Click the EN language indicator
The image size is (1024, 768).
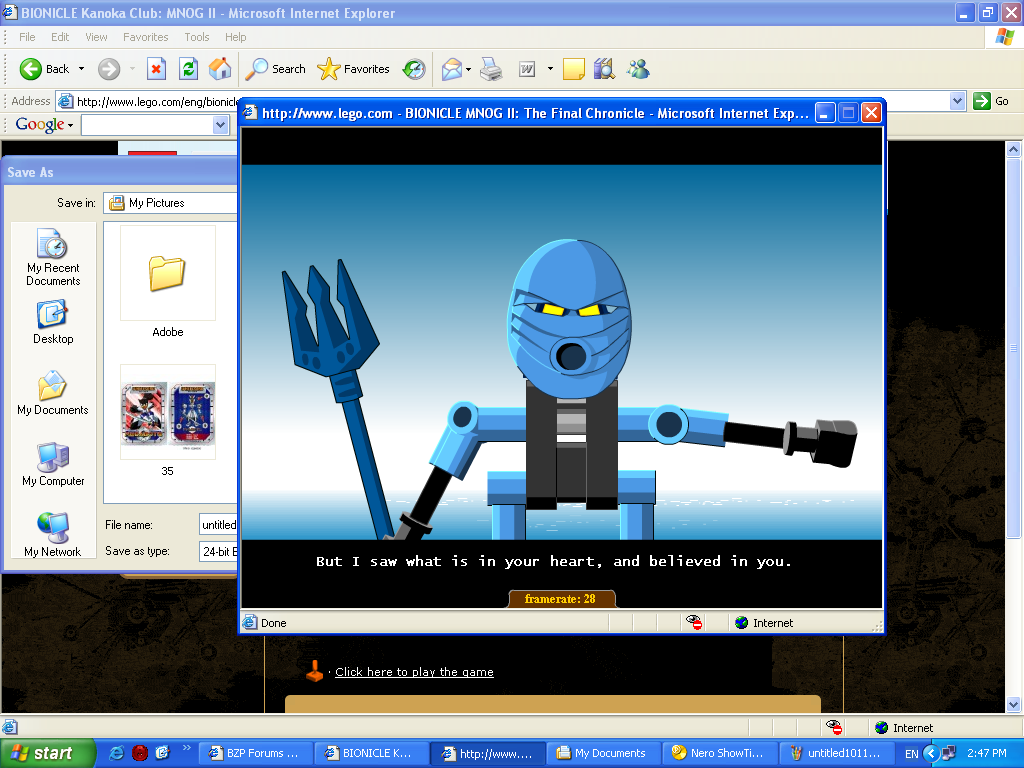(912, 754)
